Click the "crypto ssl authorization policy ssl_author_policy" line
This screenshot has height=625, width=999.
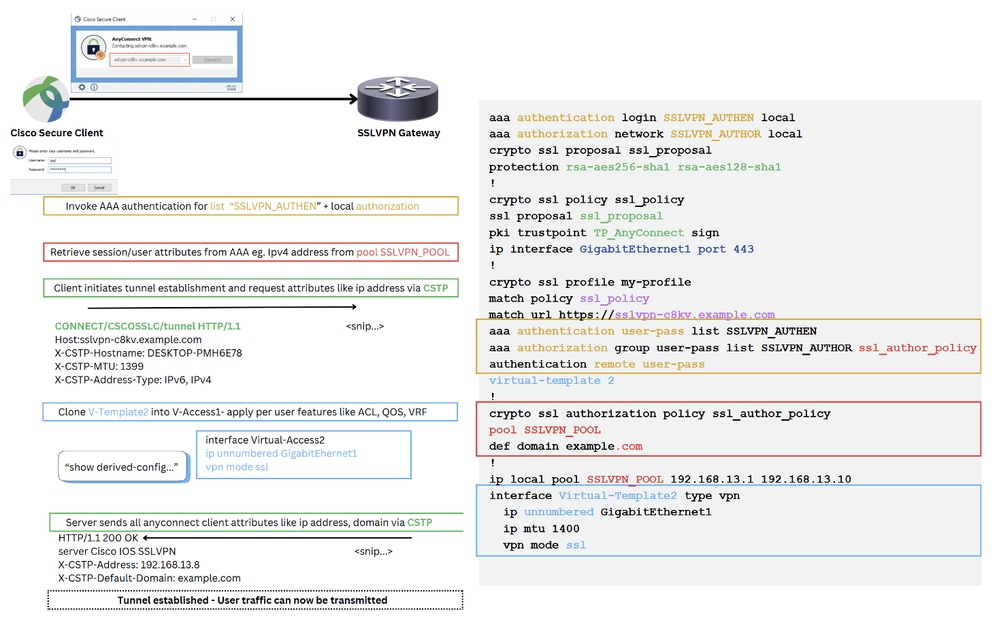tap(660, 414)
